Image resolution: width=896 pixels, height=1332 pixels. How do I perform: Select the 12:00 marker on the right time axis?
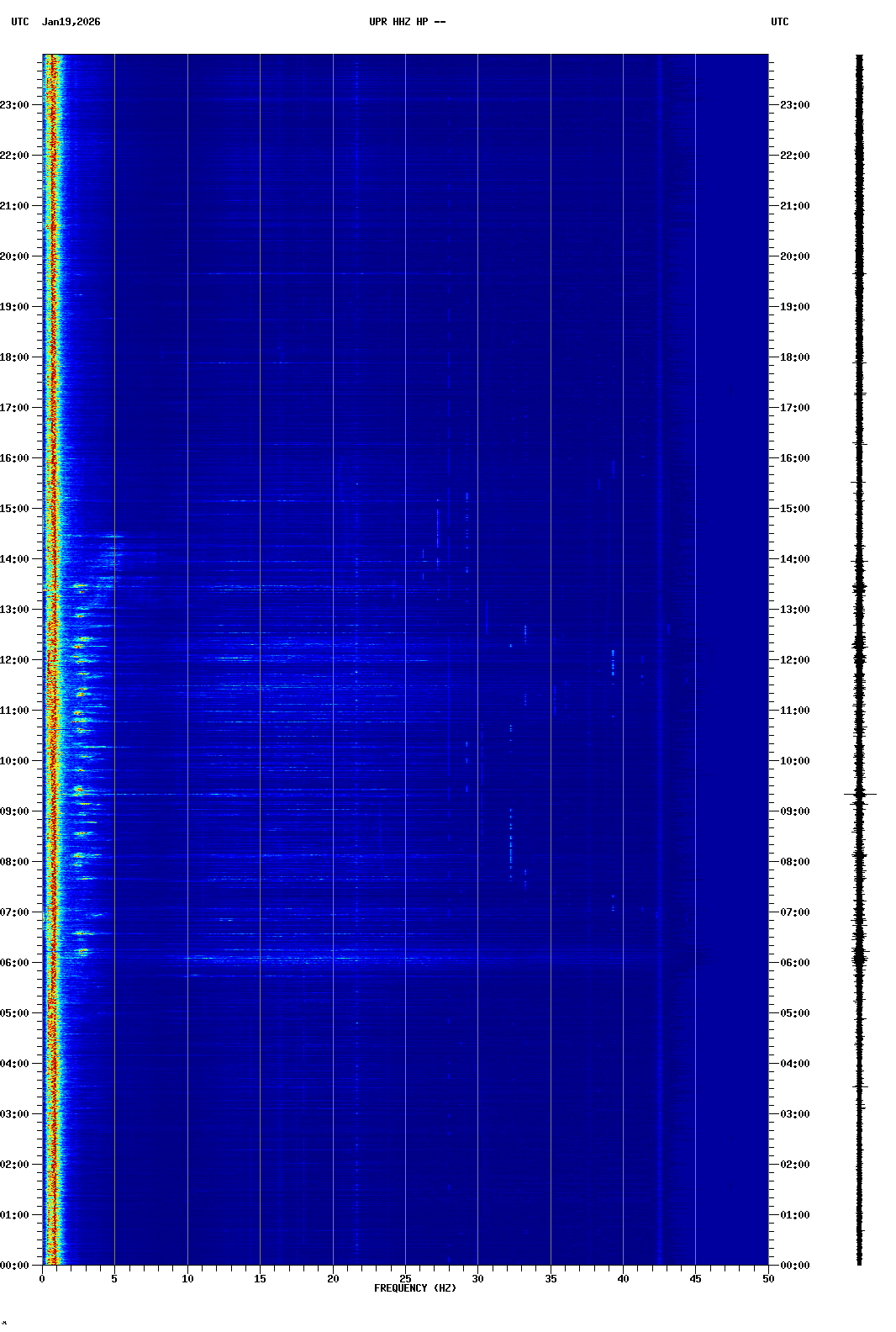(x=794, y=660)
